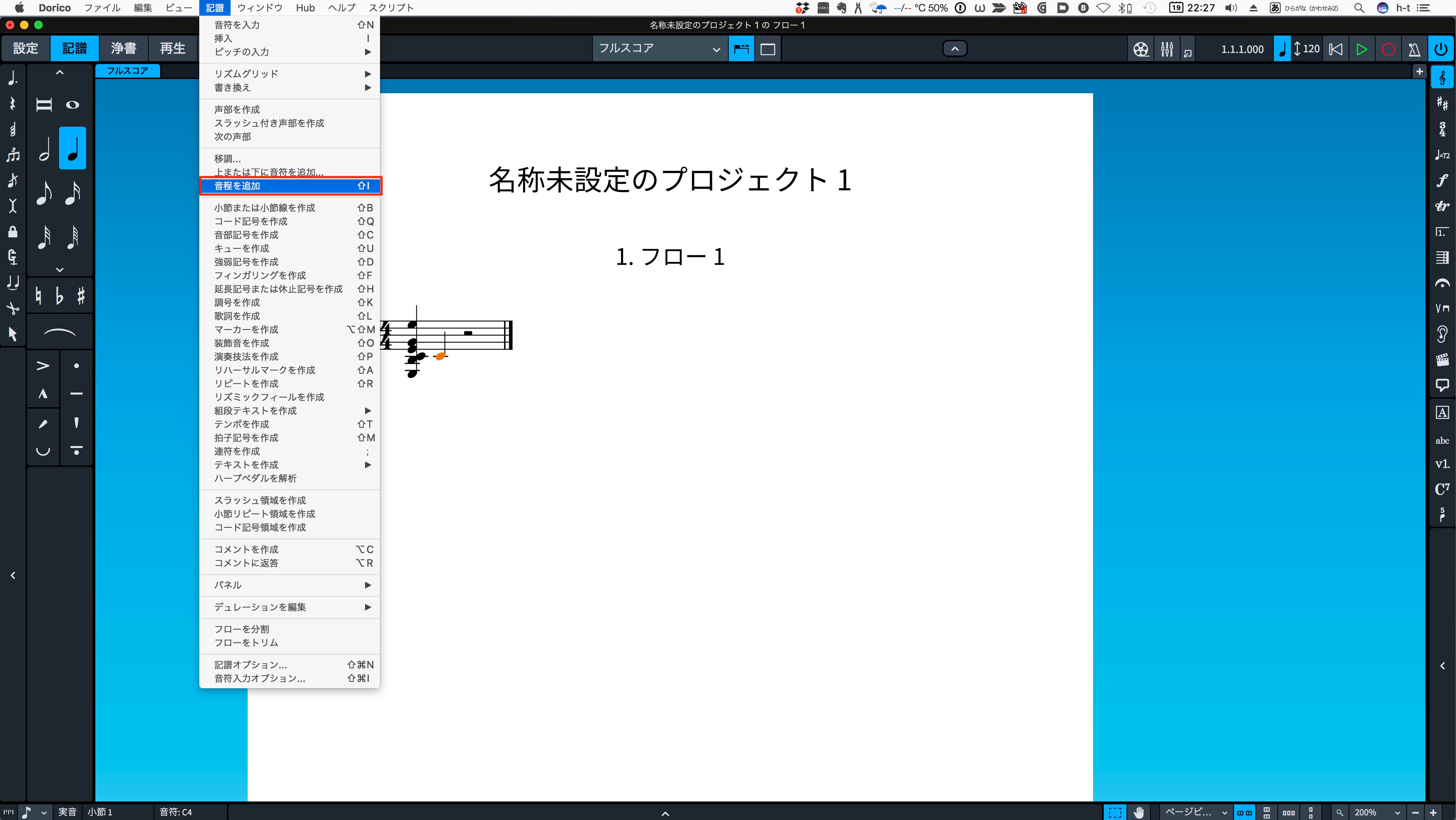Collapse the right notations panel

(x=1442, y=666)
